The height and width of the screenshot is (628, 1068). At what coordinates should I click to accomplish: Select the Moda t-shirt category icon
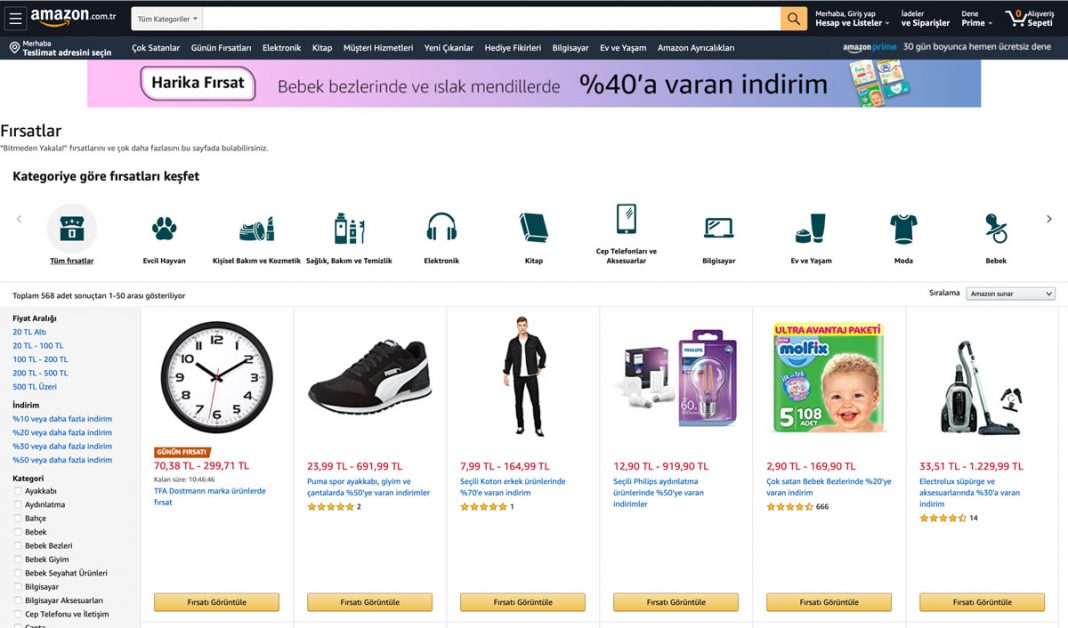click(903, 228)
